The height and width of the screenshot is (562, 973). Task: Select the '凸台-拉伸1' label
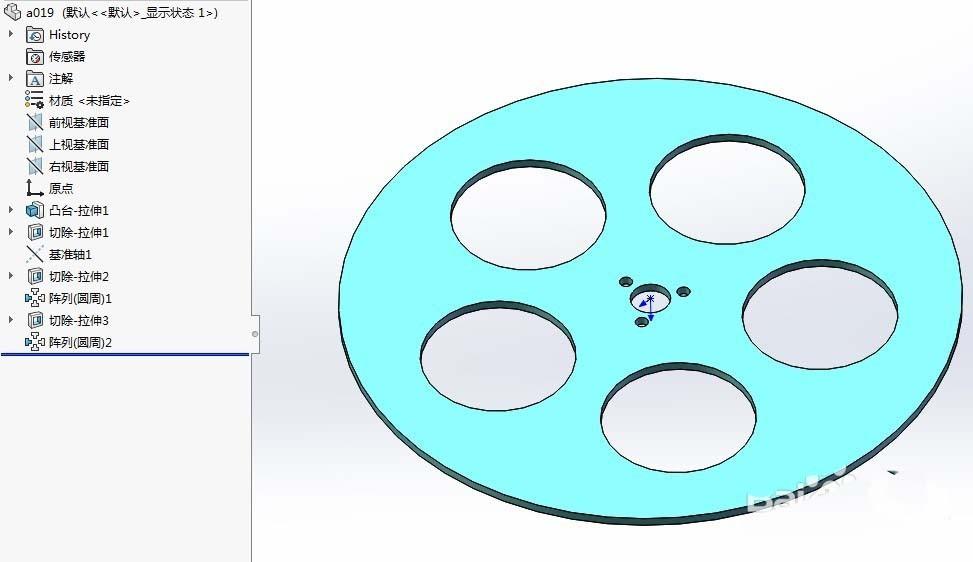pos(79,211)
